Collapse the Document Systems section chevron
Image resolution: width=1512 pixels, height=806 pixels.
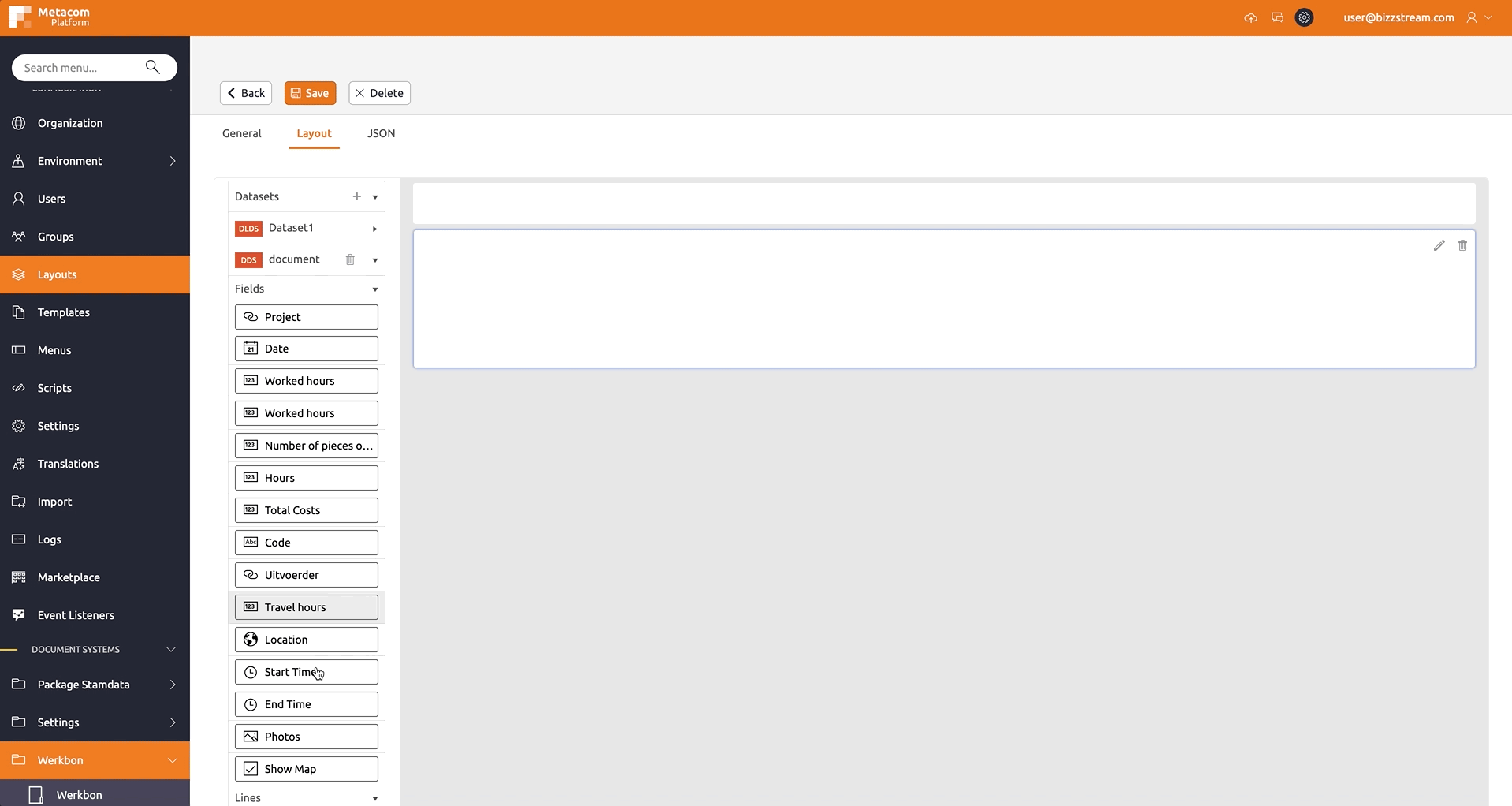coord(171,649)
